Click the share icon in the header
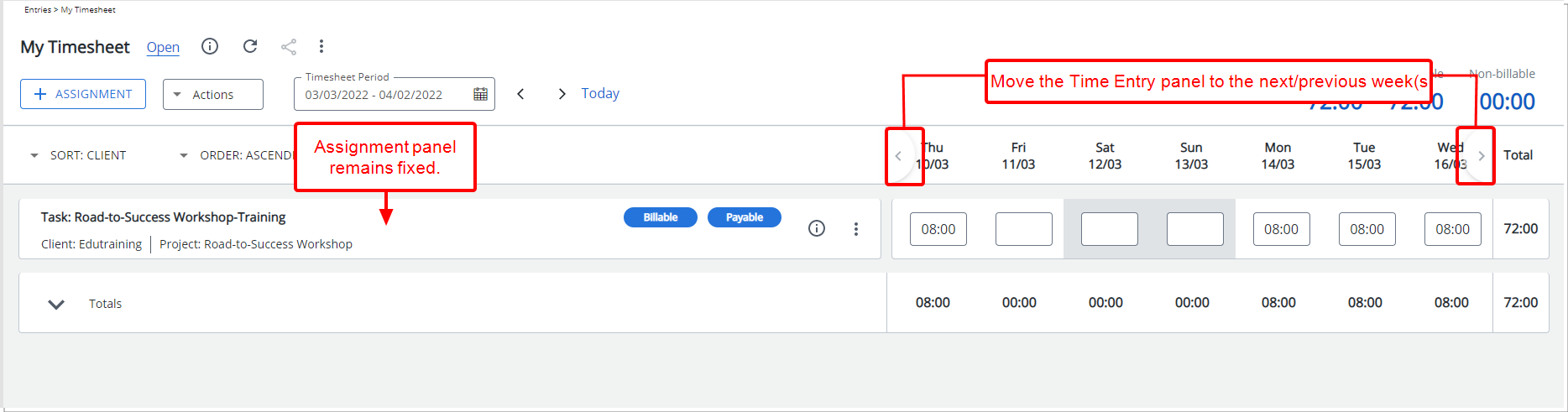Screen dimensions: 1568x412 [x=289, y=47]
